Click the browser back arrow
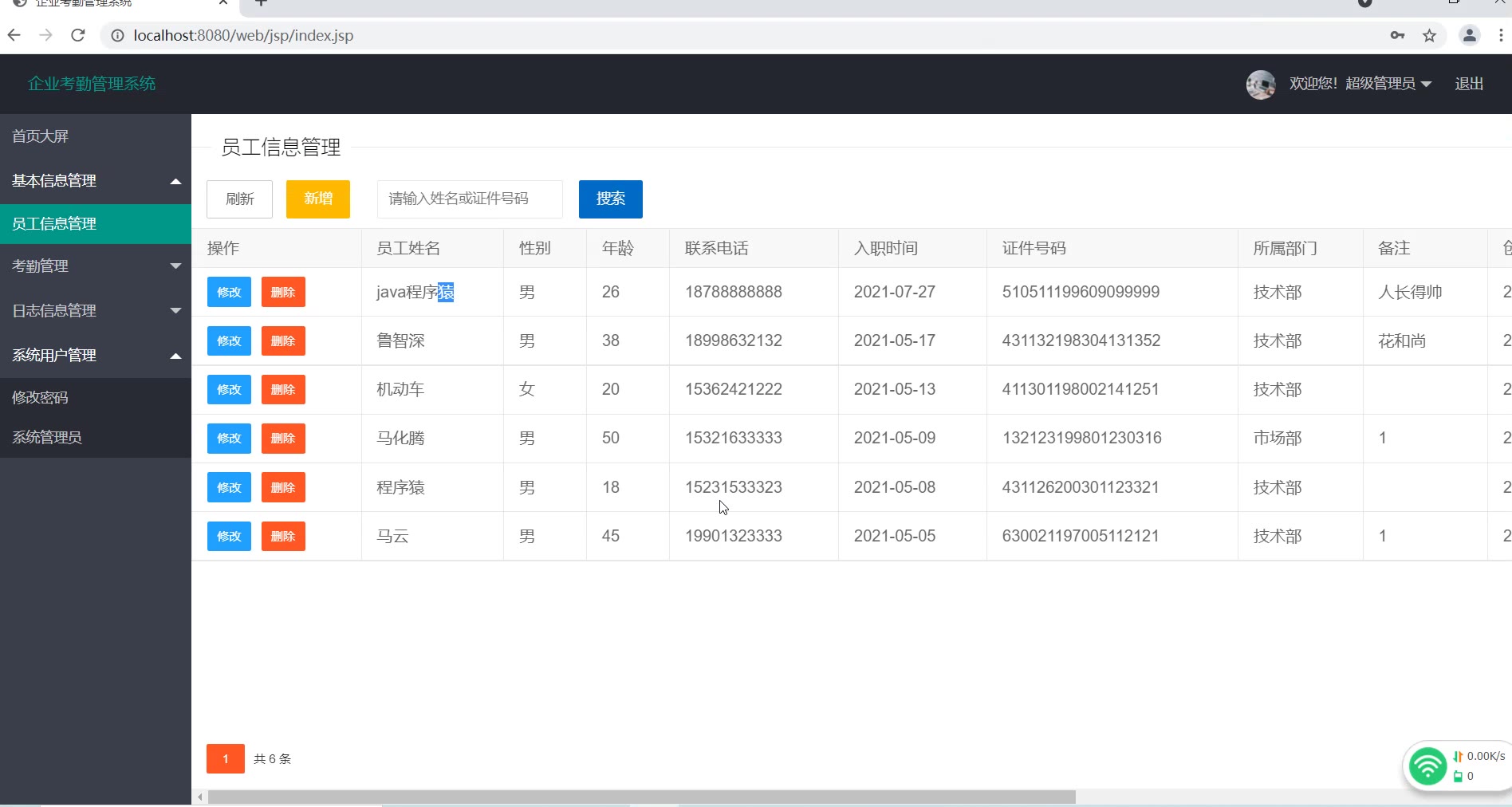The image size is (1512, 807). tap(14, 35)
